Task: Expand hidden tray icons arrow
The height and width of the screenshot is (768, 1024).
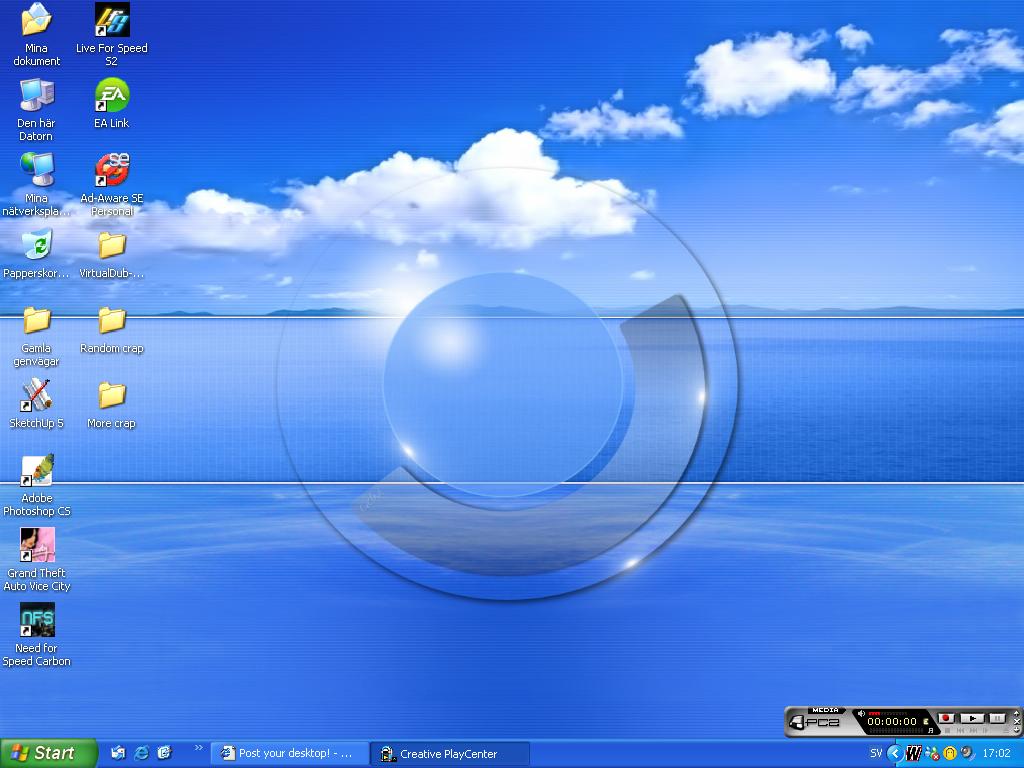Action: [x=895, y=754]
